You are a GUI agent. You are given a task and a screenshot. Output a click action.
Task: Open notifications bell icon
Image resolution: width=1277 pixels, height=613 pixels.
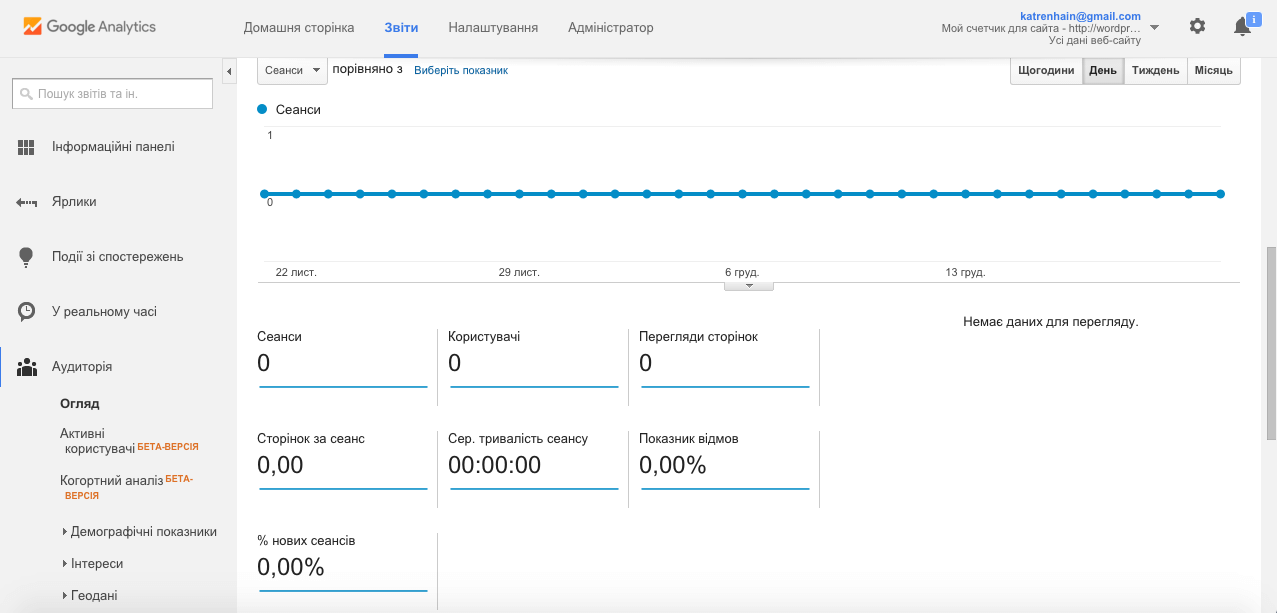1242,27
